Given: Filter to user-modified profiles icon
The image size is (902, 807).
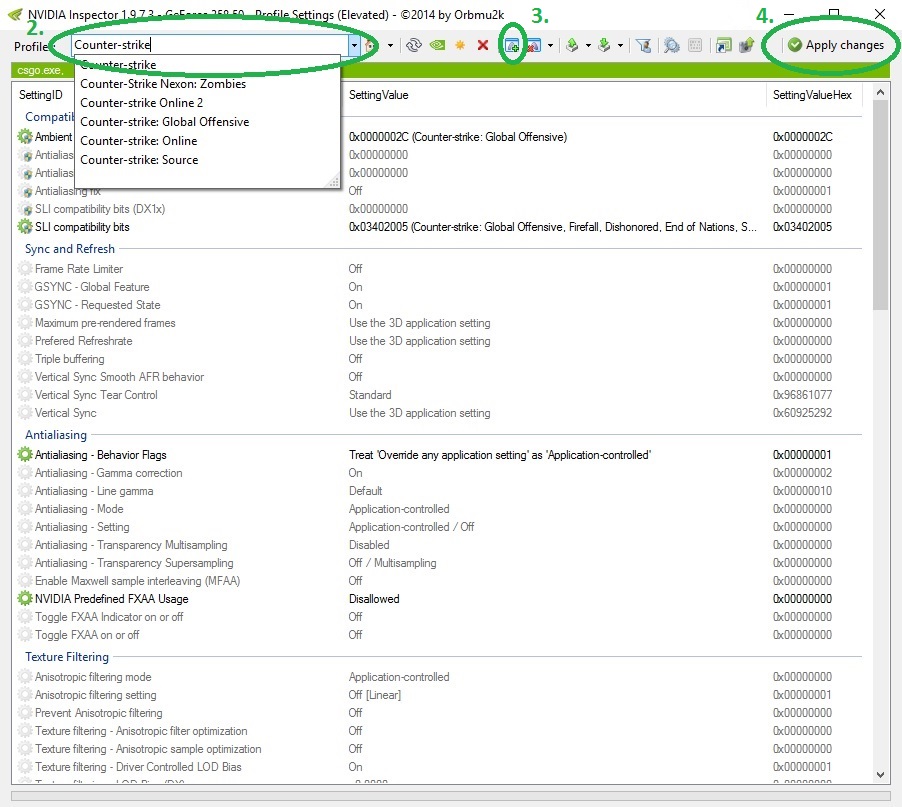Looking at the screenshot, I should 644,45.
